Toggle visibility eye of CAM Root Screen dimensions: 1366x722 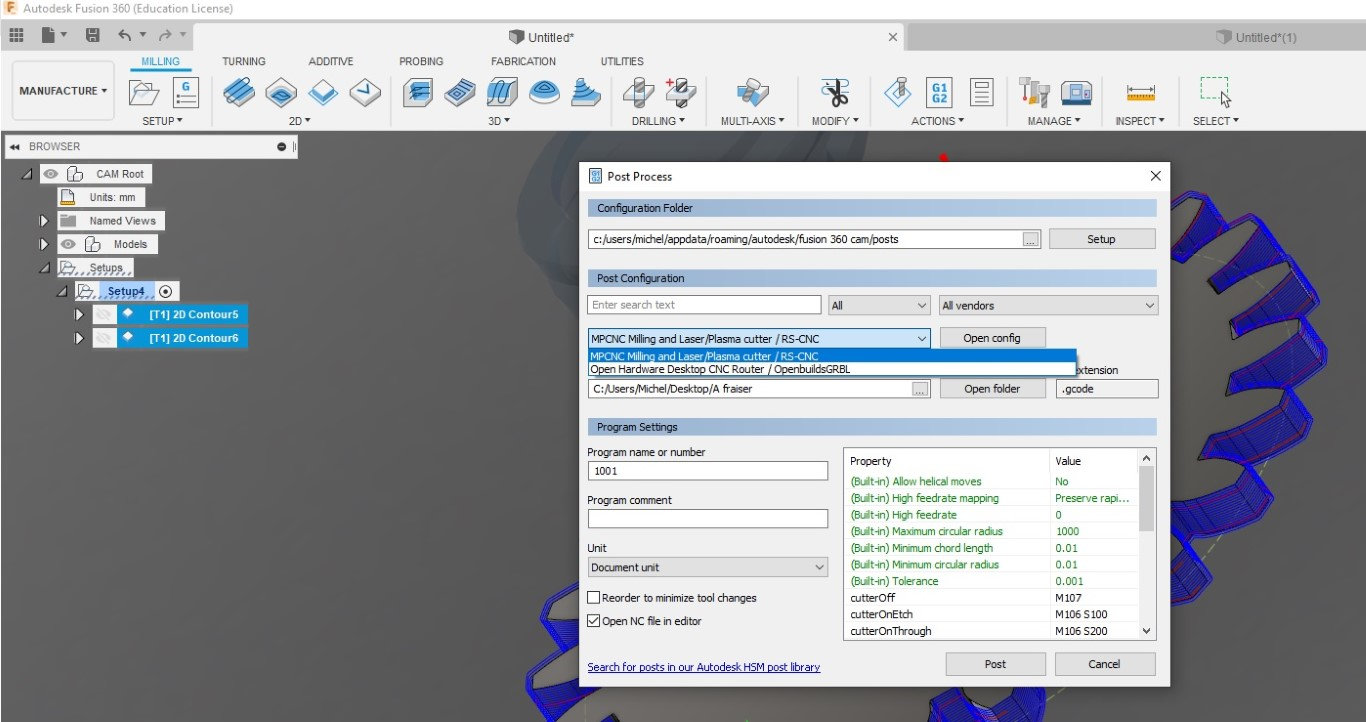pos(50,174)
